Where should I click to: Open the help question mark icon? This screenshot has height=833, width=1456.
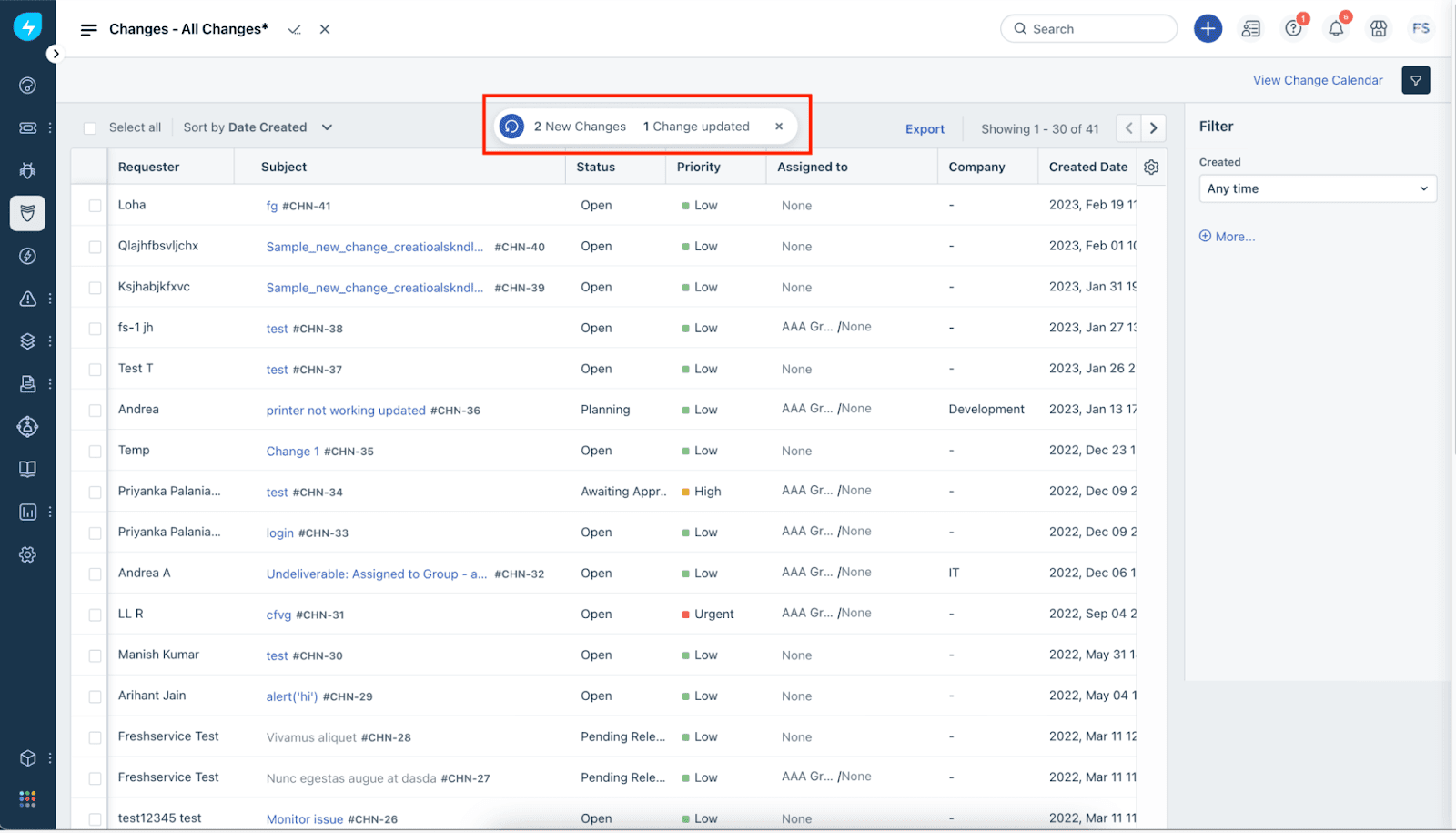[1293, 29]
